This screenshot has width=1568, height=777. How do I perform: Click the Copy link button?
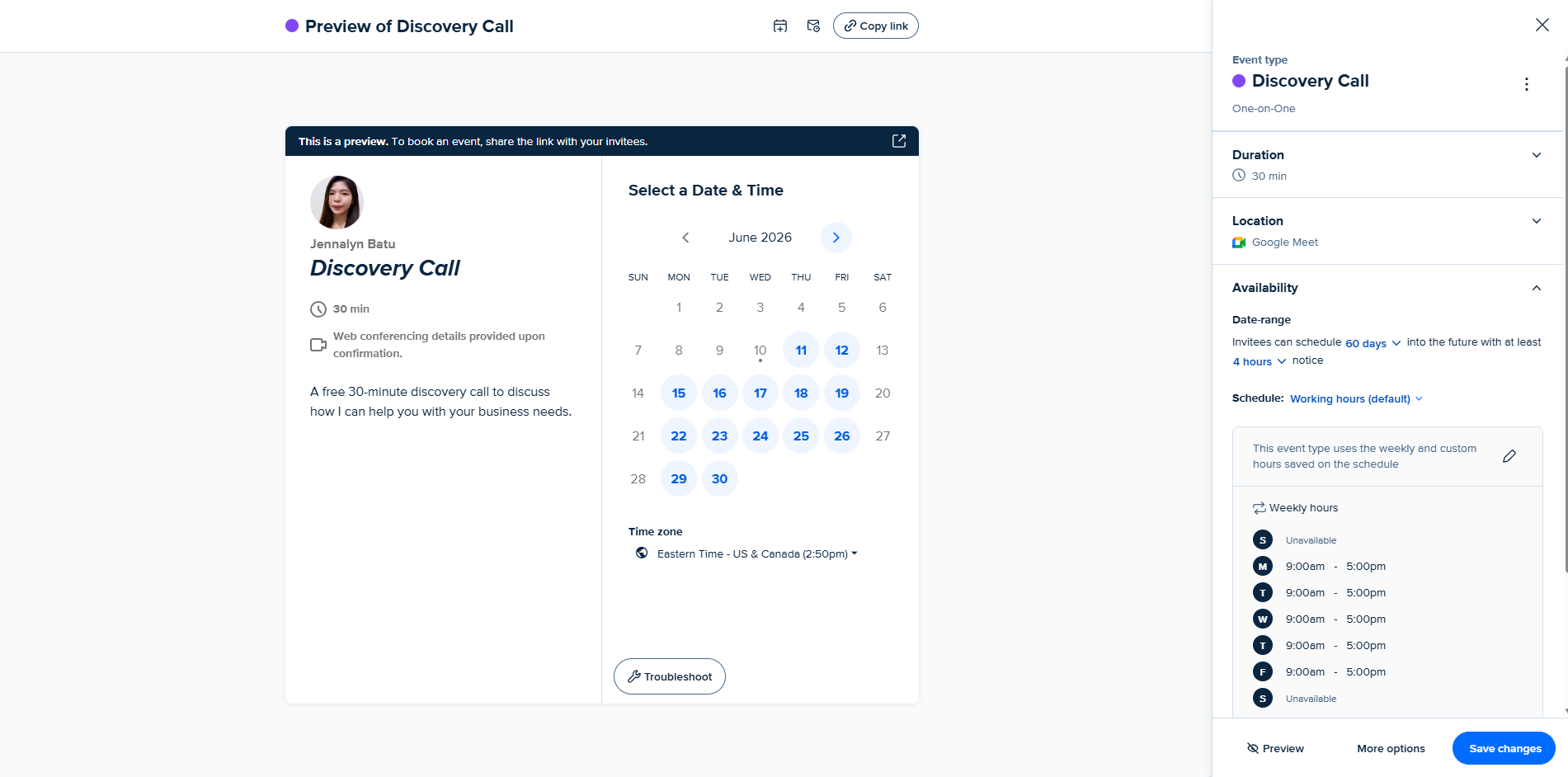tap(876, 26)
